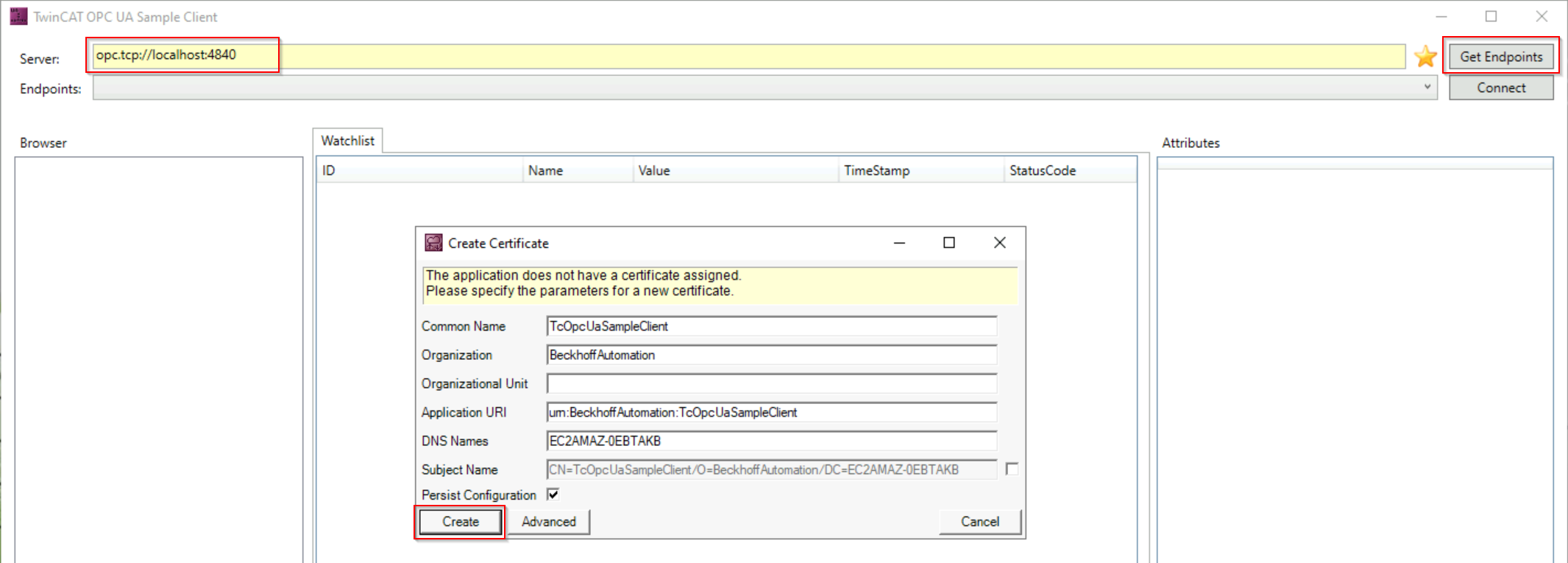The width and height of the screenshot is (1568, 563).
Task: Click the Server URL input field
Action: (749, 56)
